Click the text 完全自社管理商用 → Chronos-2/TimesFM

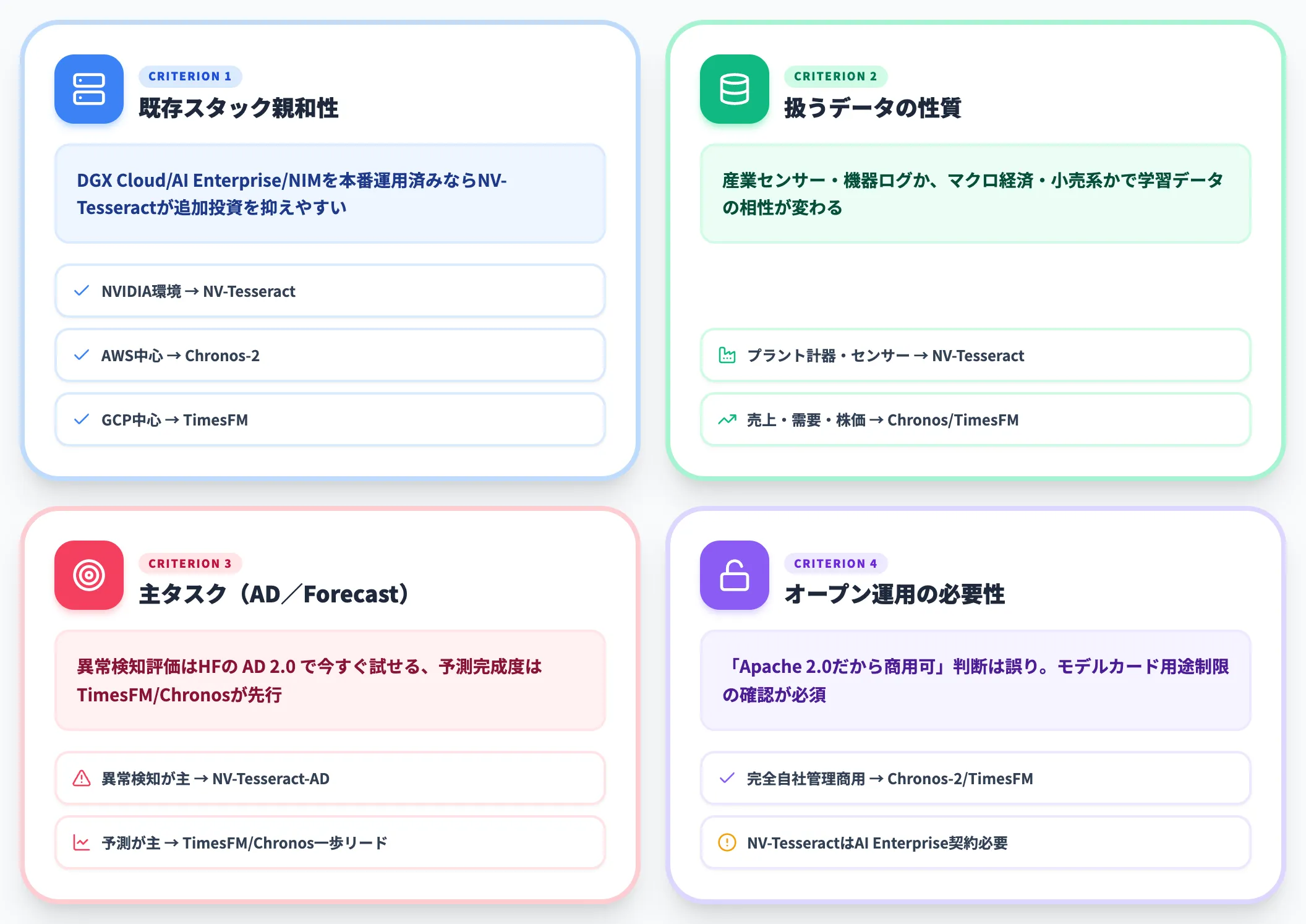click(x=890, y=779)
